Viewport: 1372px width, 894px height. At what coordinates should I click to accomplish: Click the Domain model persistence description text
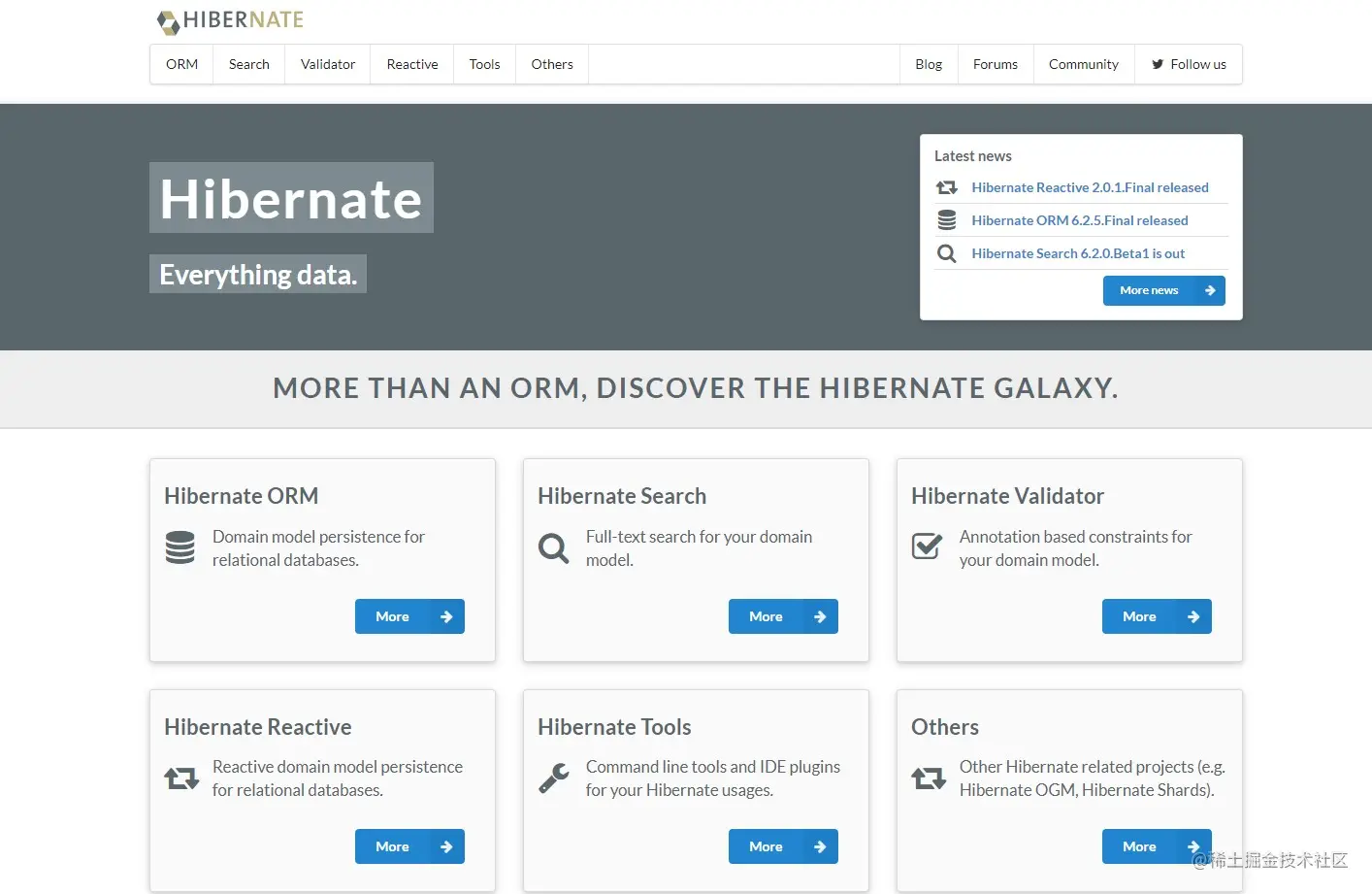[318, 548]
